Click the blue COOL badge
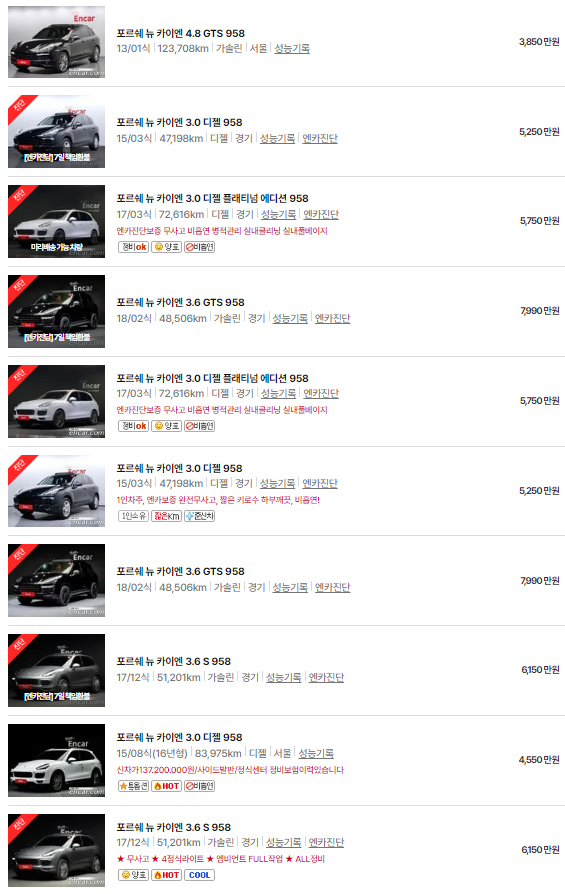 coord(200,875)
